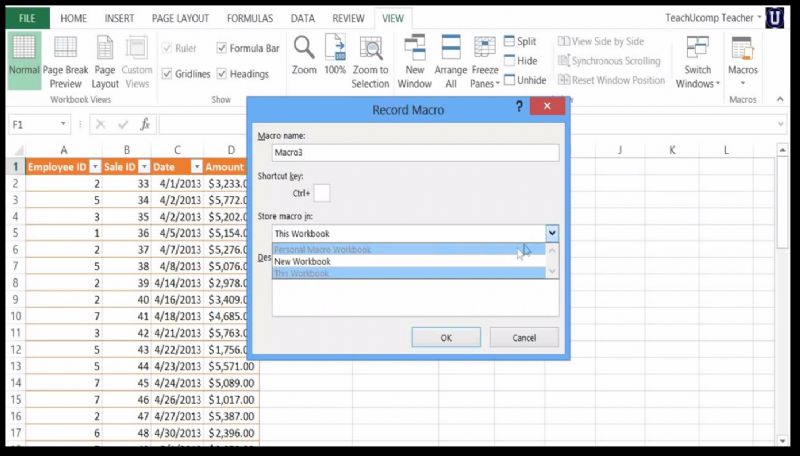Switch to Page Layout view
Screen dimensions: 800x456
click(105, 62)
